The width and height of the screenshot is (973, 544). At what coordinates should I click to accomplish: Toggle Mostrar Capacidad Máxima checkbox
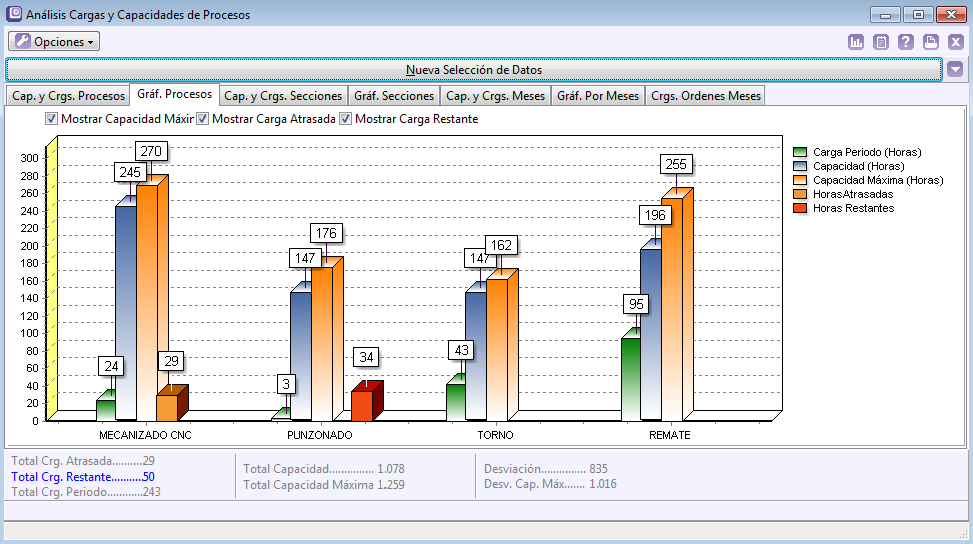point(52,119)
